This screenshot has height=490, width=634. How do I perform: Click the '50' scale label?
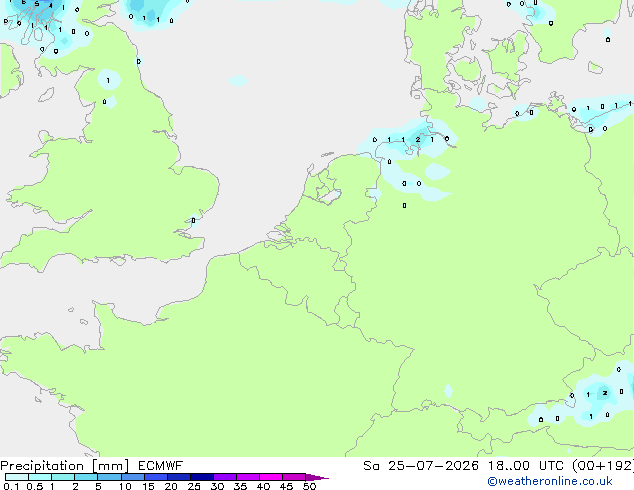(x=309, y=486)
